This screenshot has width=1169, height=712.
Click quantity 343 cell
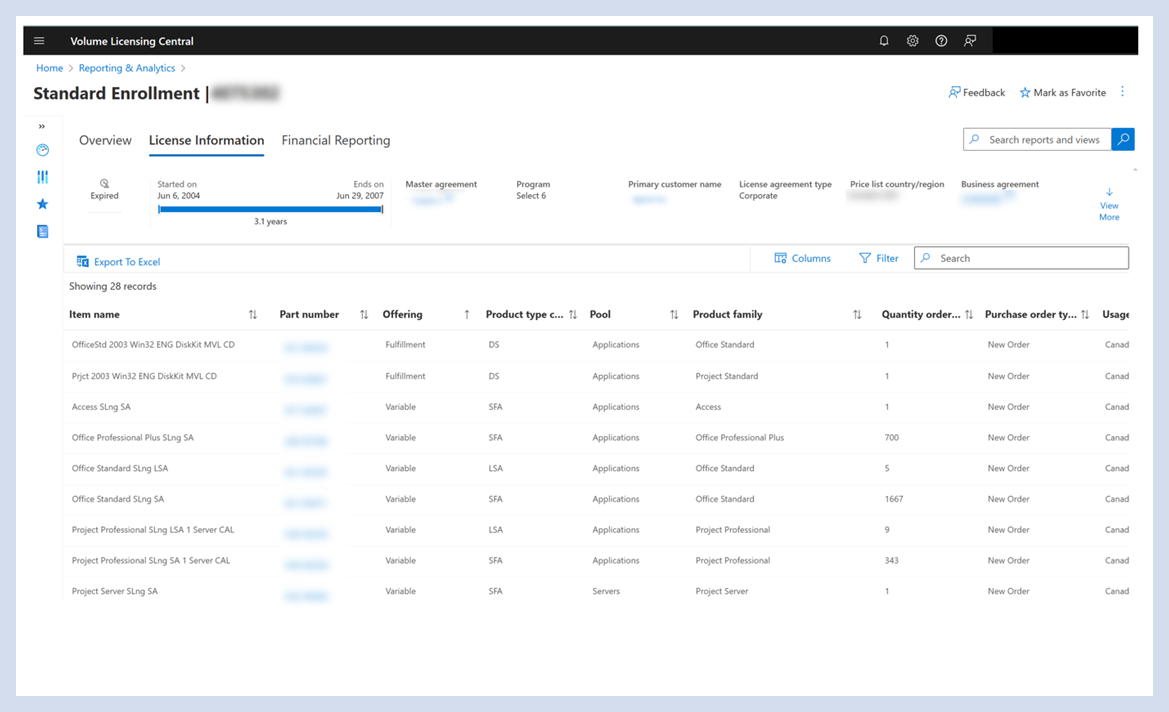(x=892, y=561)
